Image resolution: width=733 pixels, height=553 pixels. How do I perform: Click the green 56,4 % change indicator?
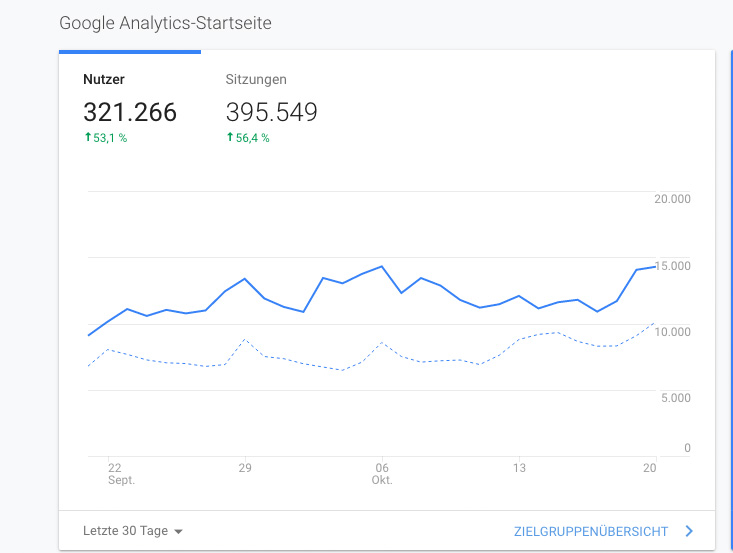pyautogui.click(x=248, y=138)
